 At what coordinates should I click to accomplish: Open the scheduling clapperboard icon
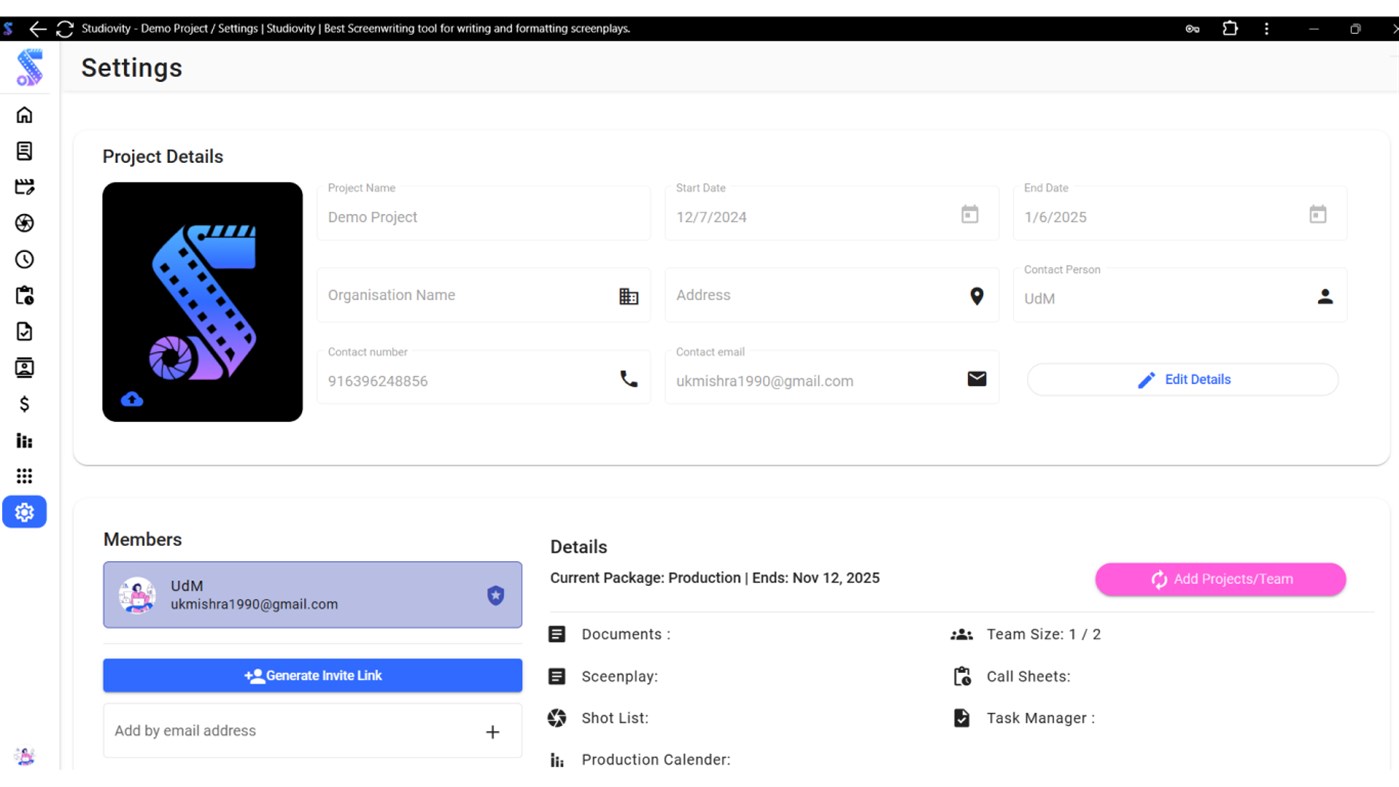(25, 187)
